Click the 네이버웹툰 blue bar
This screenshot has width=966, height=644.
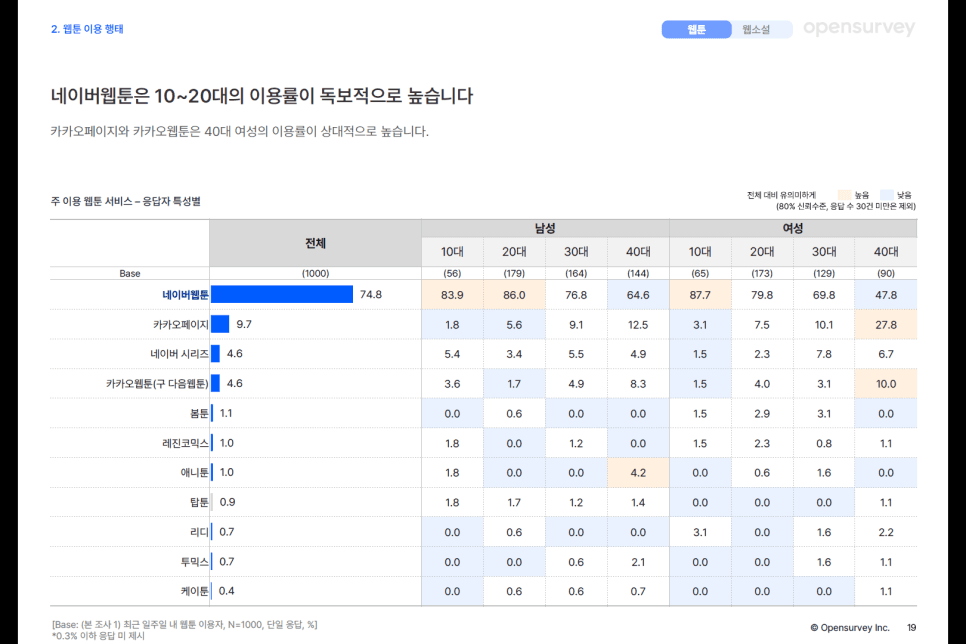point(282,294)
